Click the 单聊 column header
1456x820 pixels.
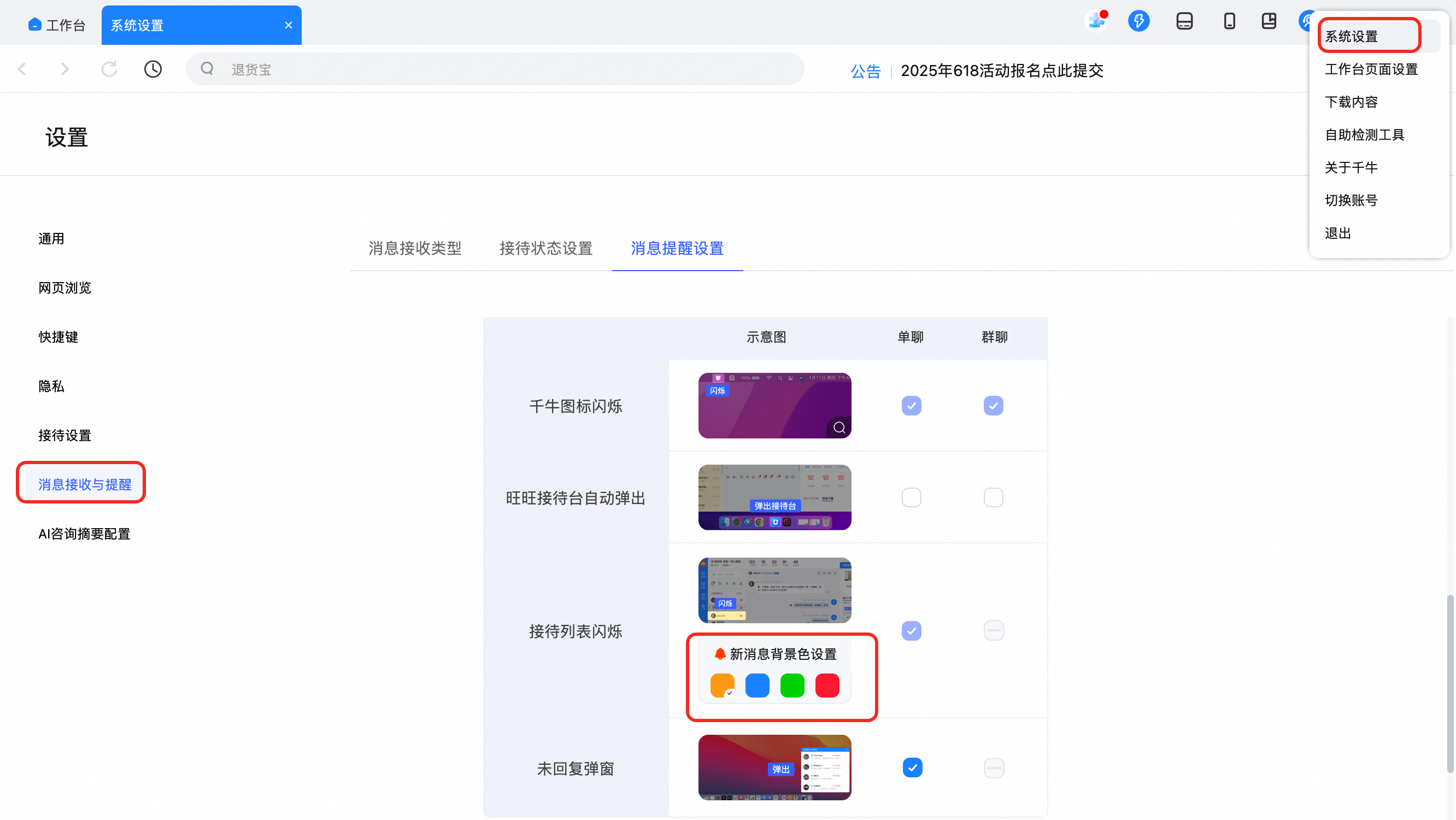point(911,337)
